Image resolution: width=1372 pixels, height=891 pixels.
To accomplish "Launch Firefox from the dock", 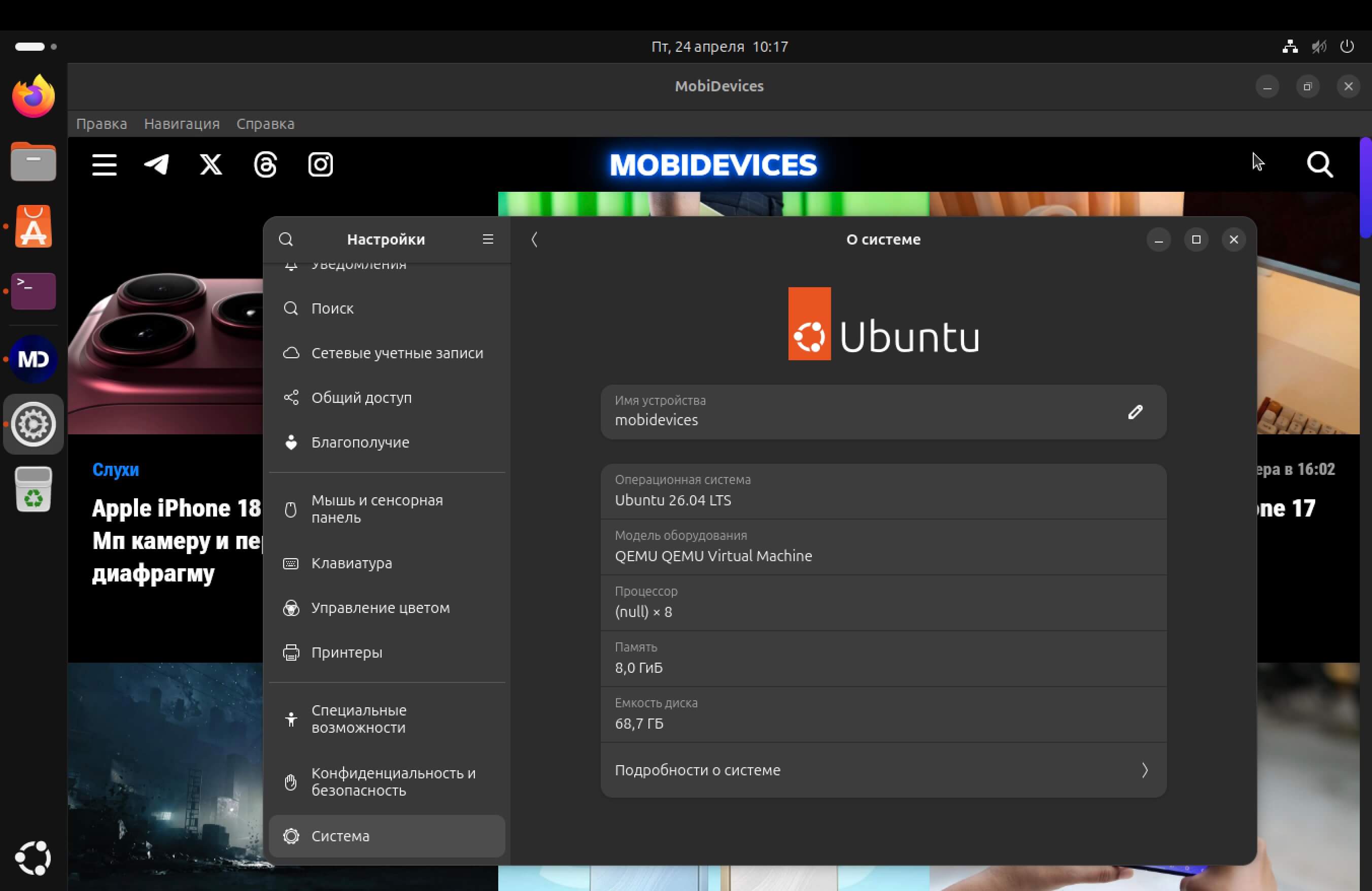I will point(33,96).
